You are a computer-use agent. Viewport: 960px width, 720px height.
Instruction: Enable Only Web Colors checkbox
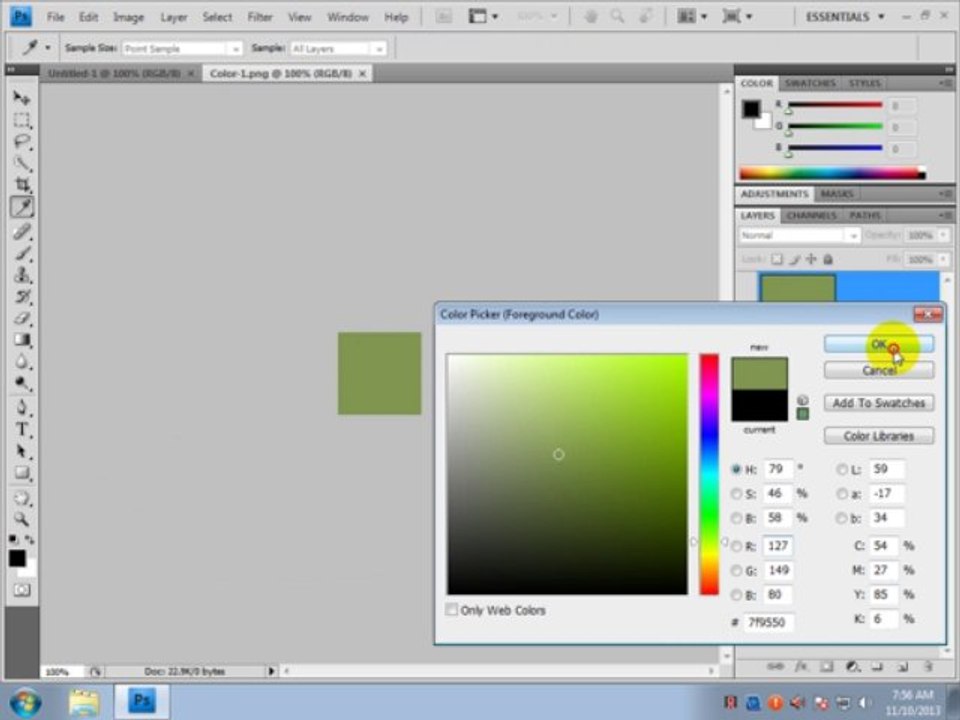(451, 610)
